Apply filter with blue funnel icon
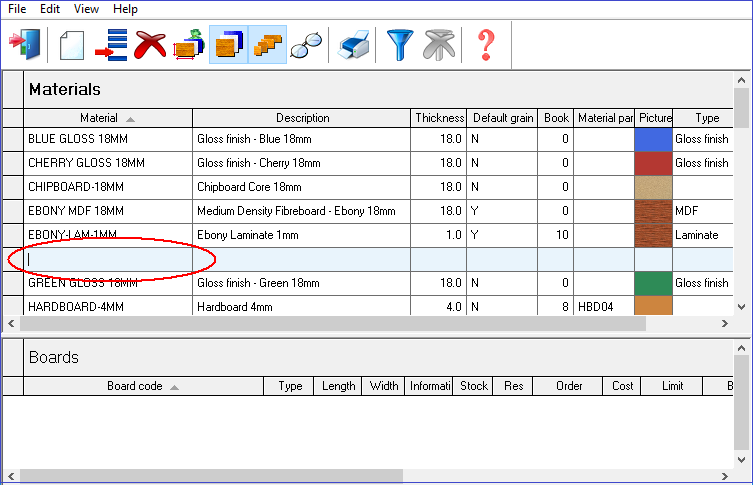 click(x=400, y=45)
